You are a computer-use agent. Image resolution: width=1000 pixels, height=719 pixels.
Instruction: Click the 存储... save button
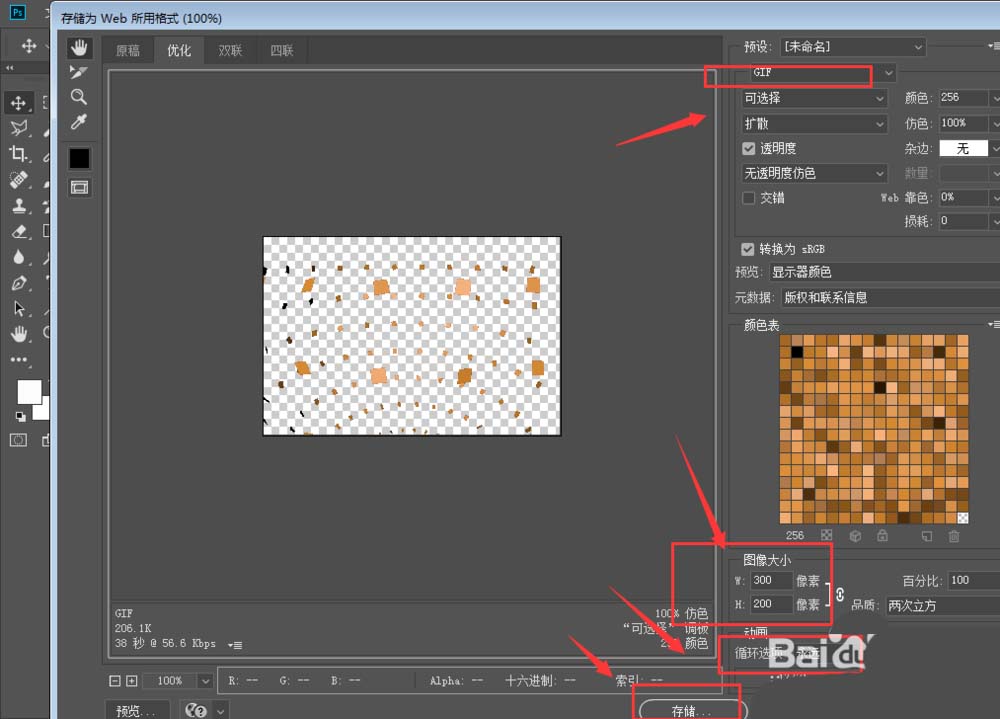(x=692, y=710)
